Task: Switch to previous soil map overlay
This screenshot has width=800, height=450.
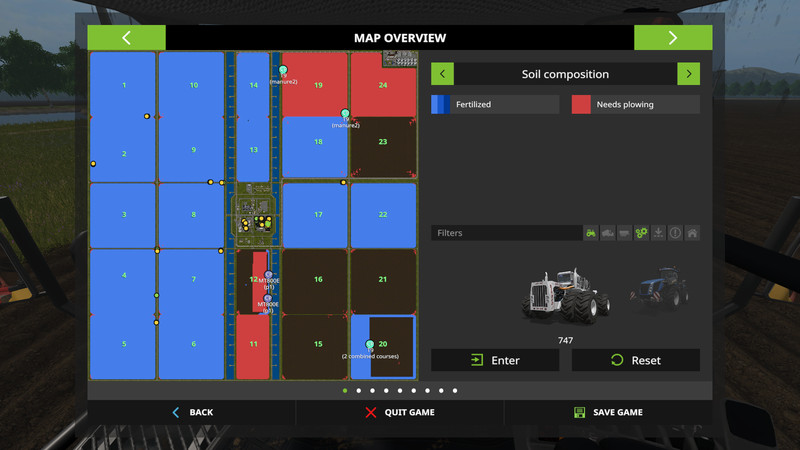Action: click(443, 74)
